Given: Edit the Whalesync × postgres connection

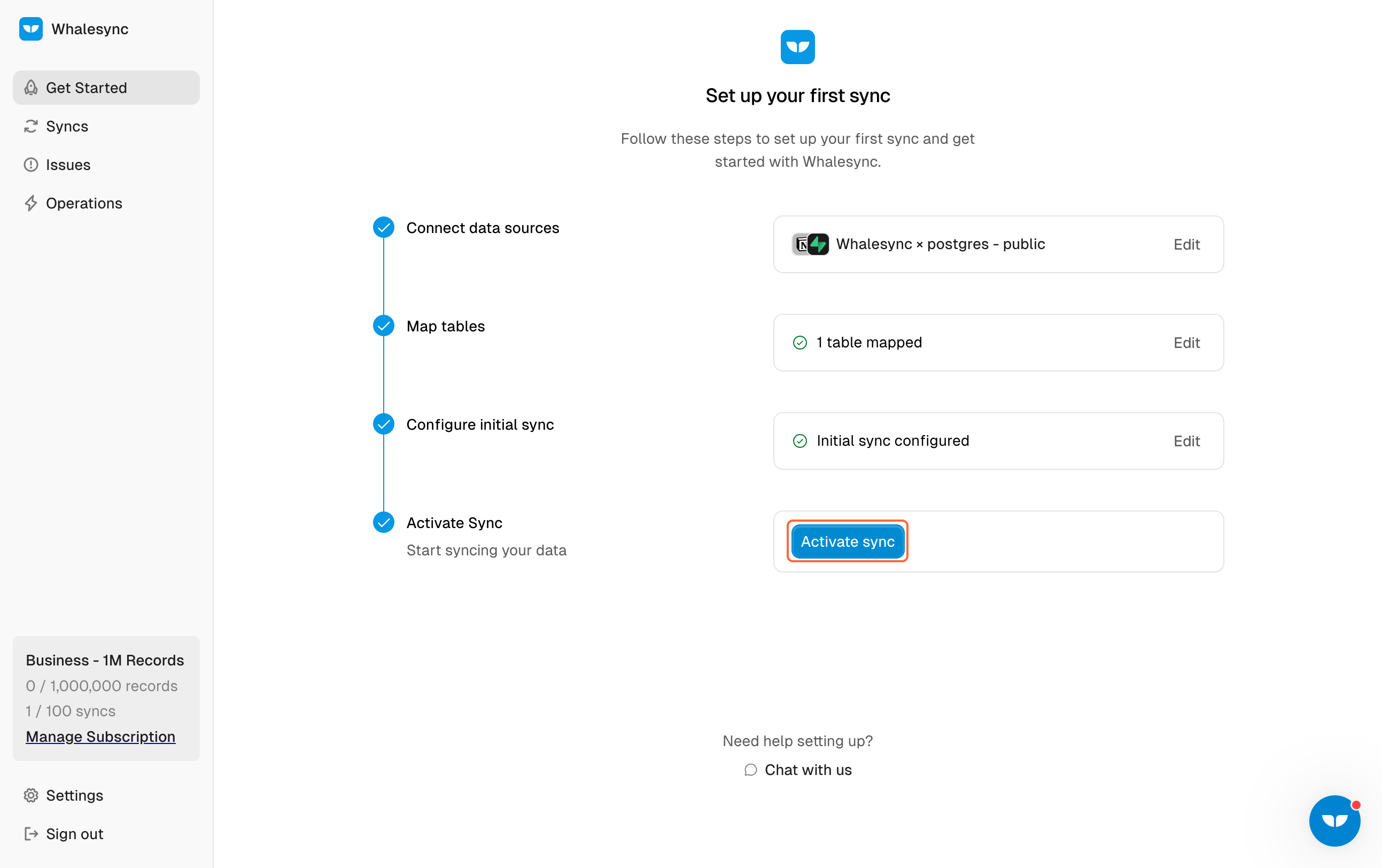Looking at the screenshot, I should tap(1186, 245).
